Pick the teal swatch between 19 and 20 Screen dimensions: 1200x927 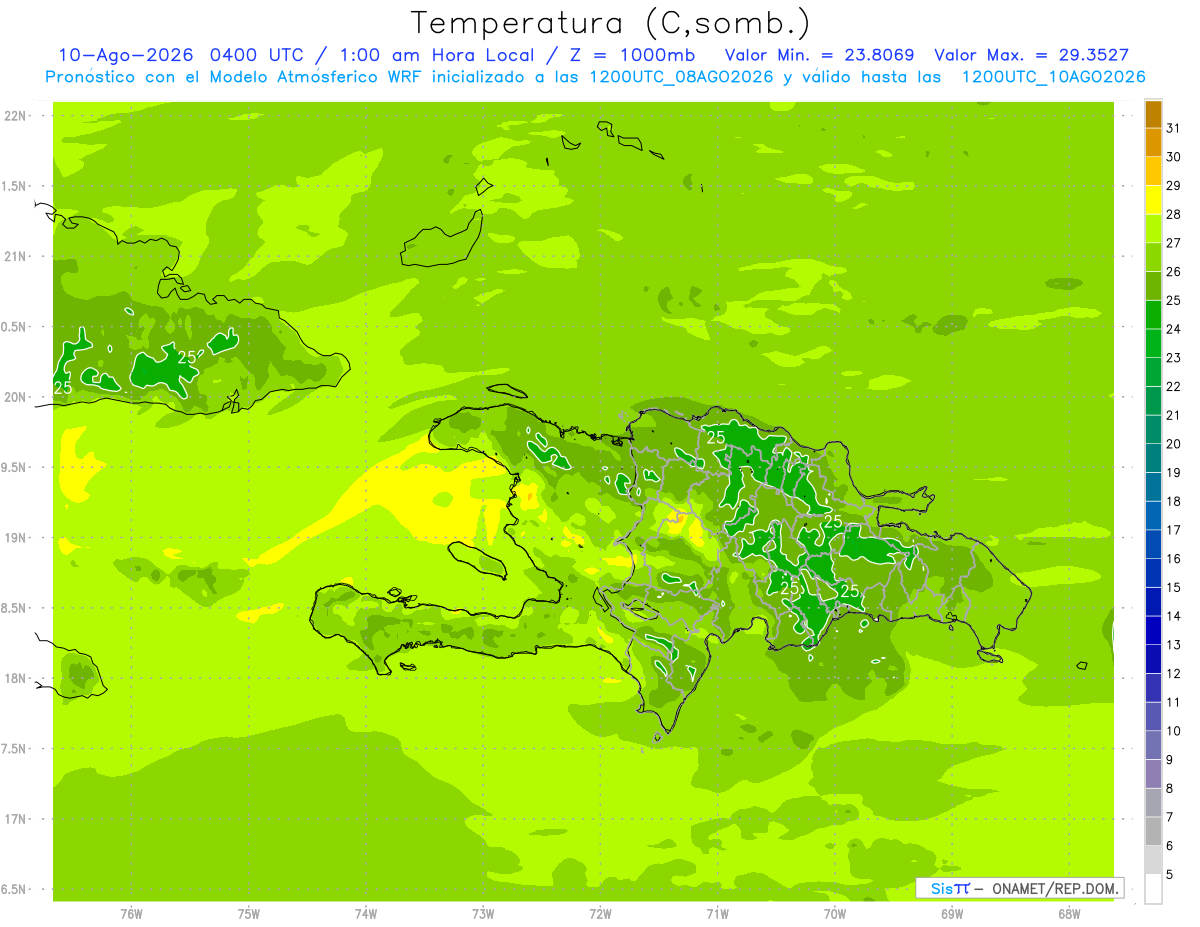tap(1153, 459)
